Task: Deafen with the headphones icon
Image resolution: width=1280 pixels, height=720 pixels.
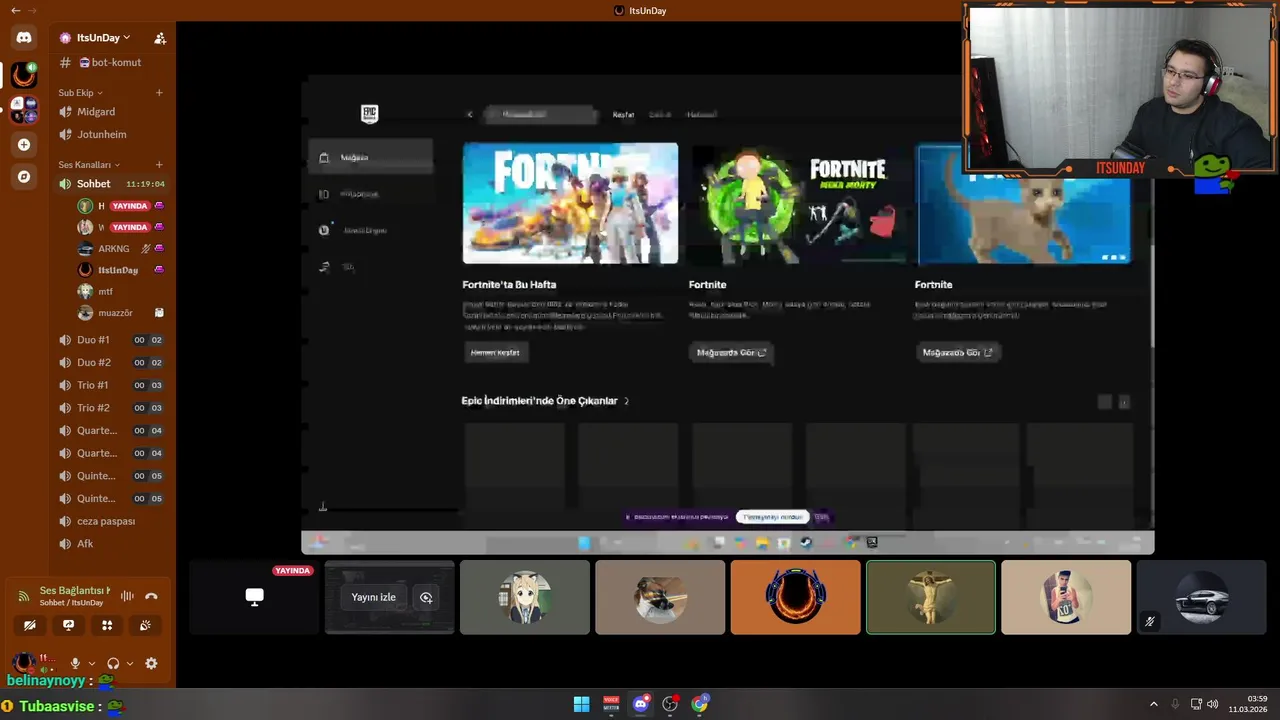Action: (113, 663)
